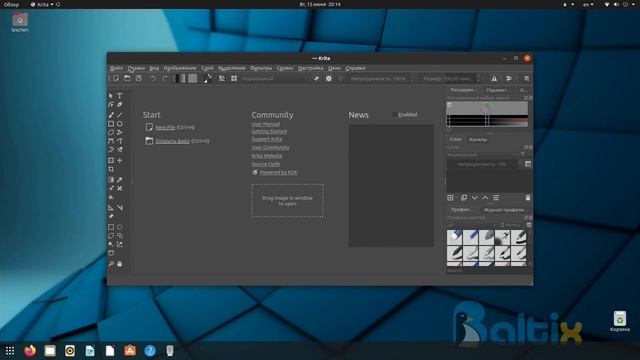
Task: Toggle vertical mirror mode
Action: coord(509,78)
